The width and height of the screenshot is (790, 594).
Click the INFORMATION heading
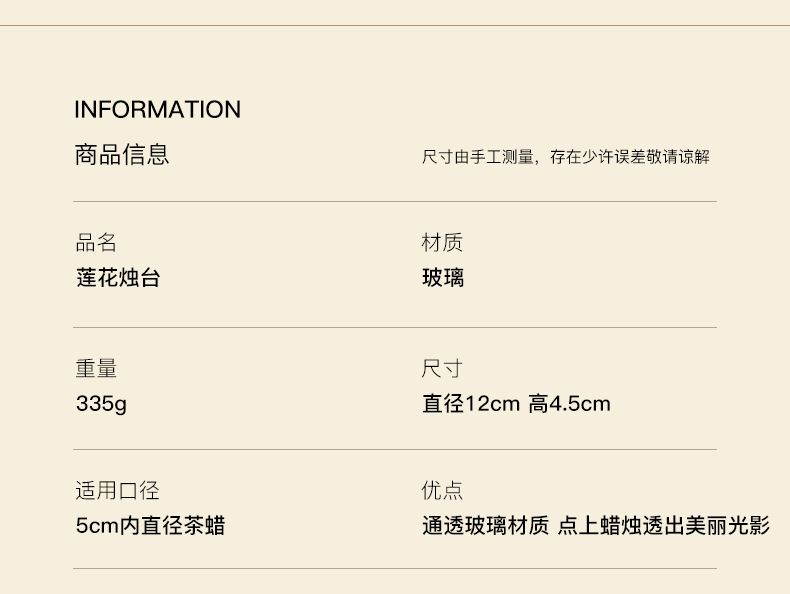coord(157,109)
